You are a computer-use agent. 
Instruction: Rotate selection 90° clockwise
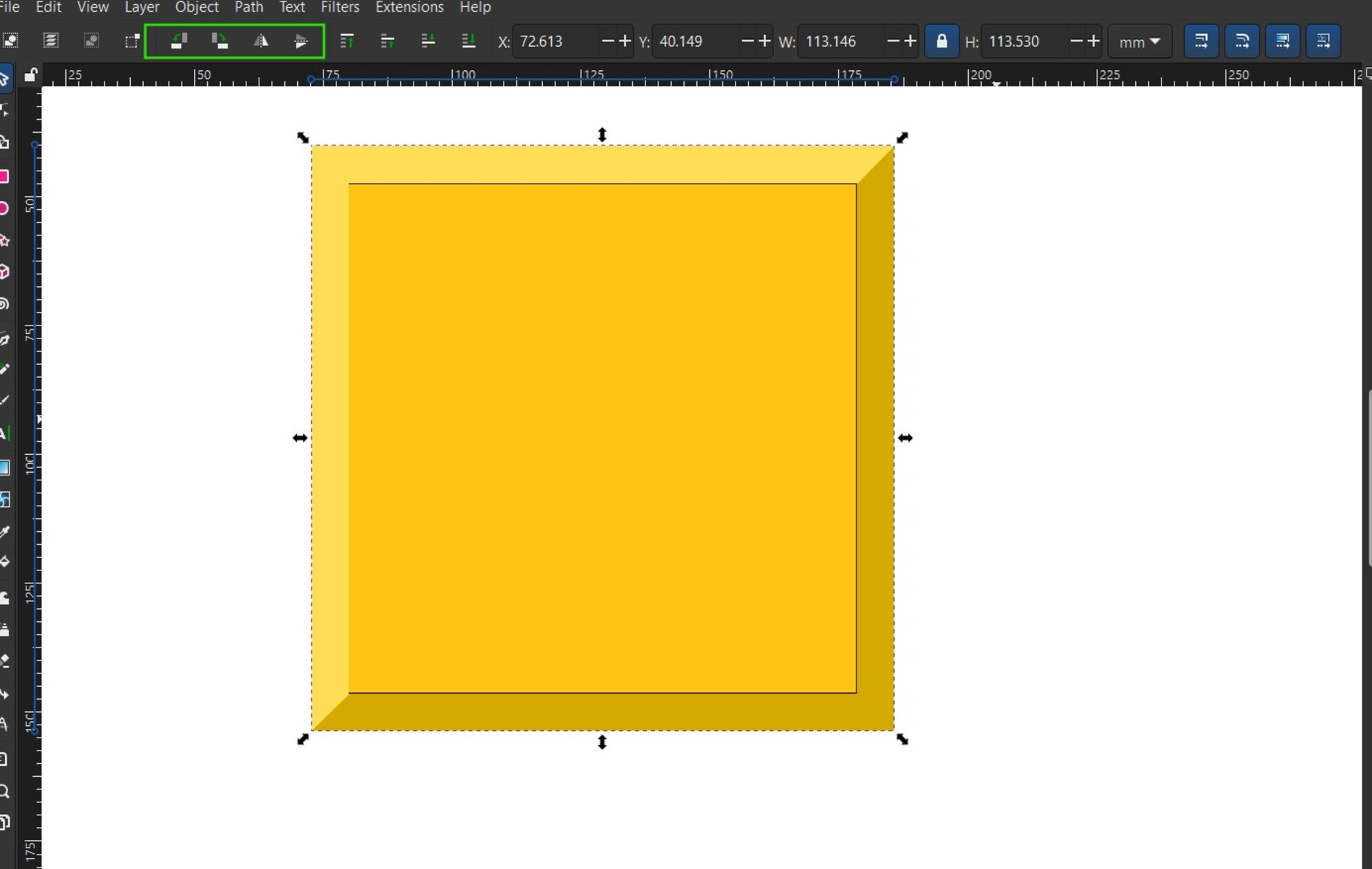pos(219,41)
